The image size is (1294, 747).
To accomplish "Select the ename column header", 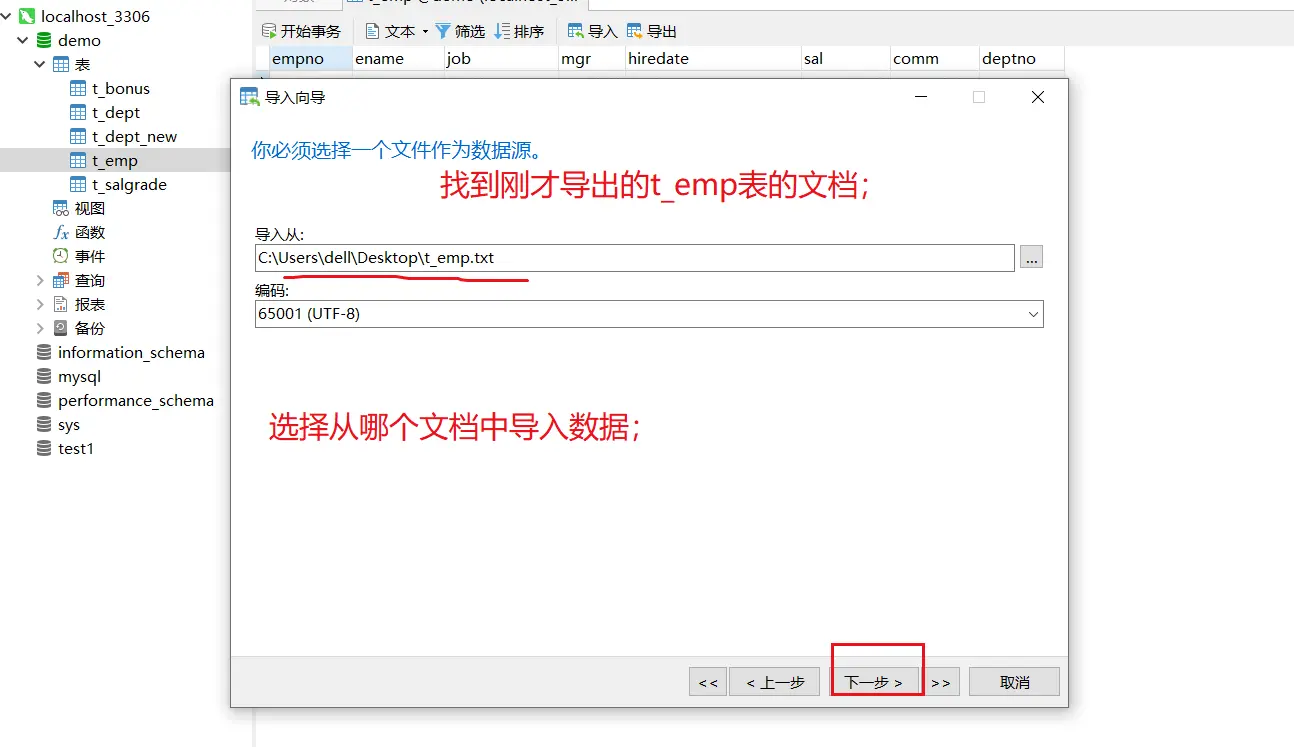I will pyautogui.click(x=399, y=59).
